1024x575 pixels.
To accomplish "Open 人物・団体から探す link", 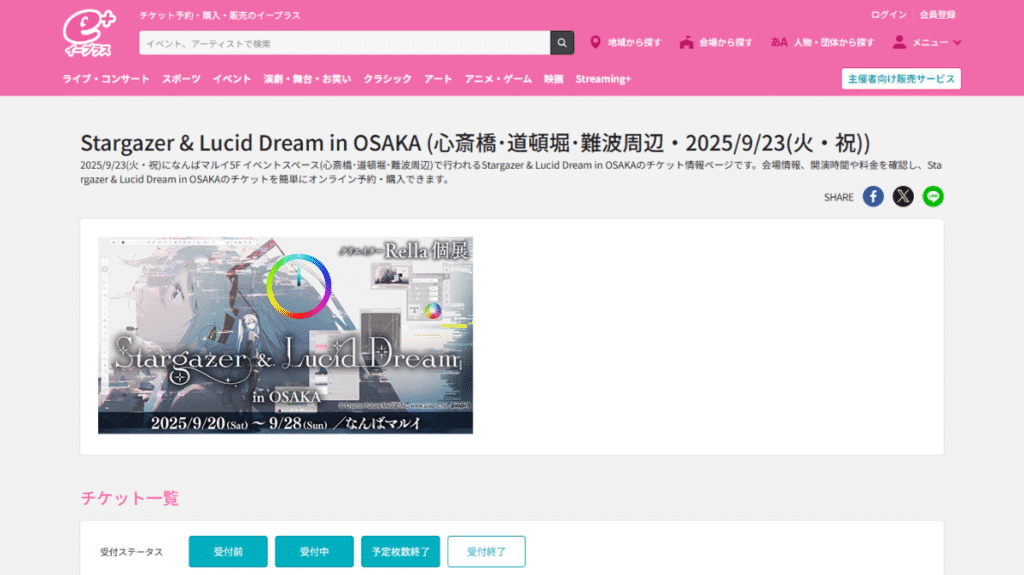I will 833,42.
